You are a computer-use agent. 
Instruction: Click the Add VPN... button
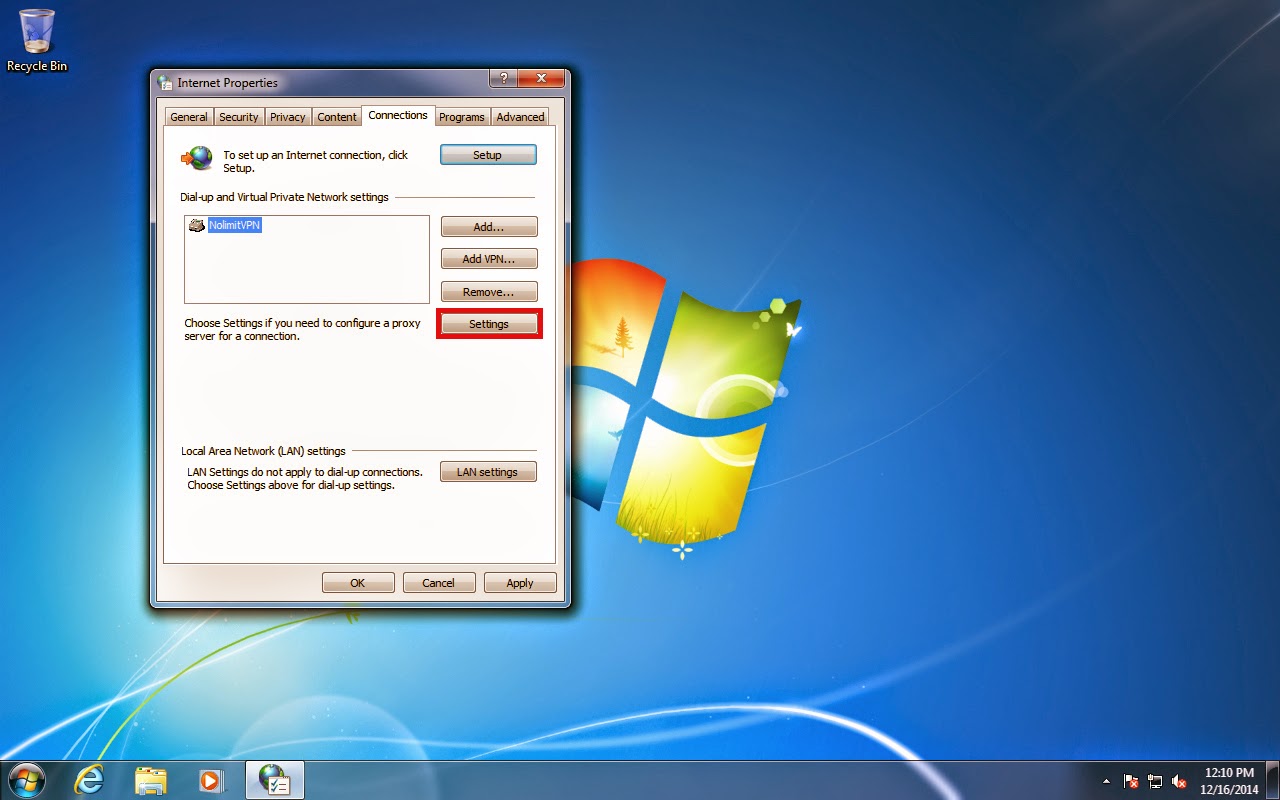(489, 259)
